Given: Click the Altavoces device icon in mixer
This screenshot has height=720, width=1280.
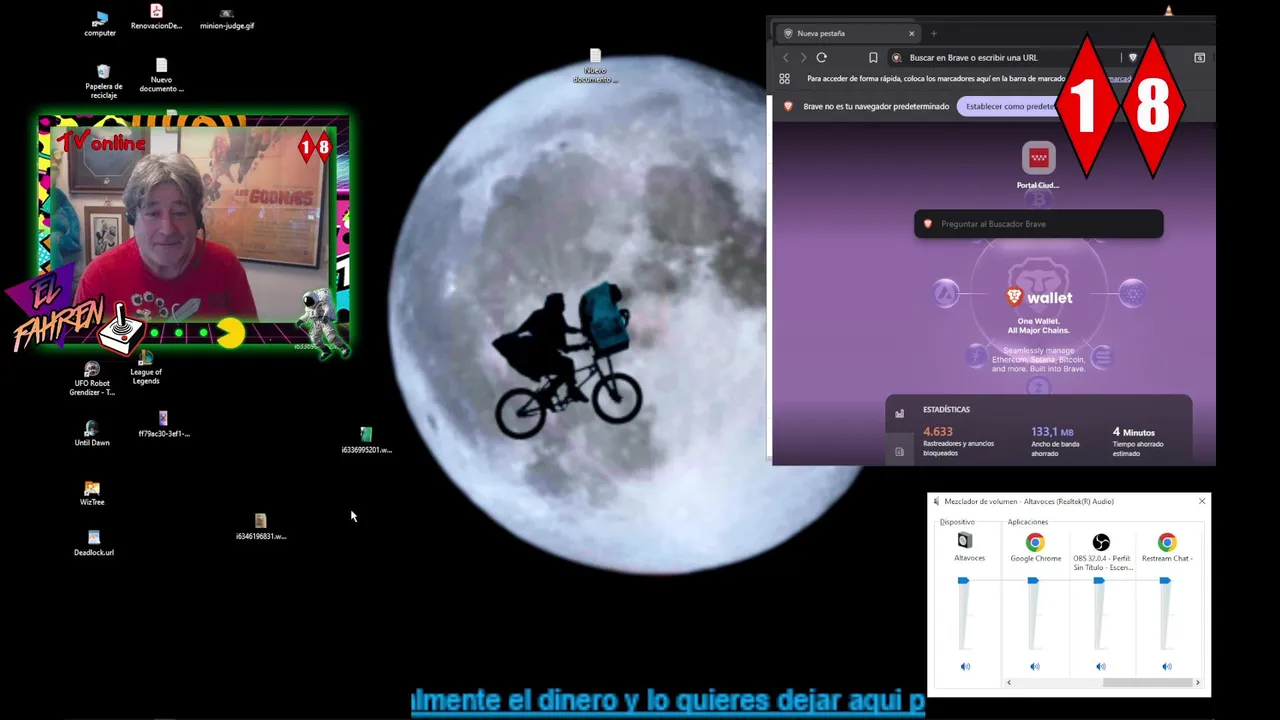Looking at the screenshot, I should coord(964,541).
